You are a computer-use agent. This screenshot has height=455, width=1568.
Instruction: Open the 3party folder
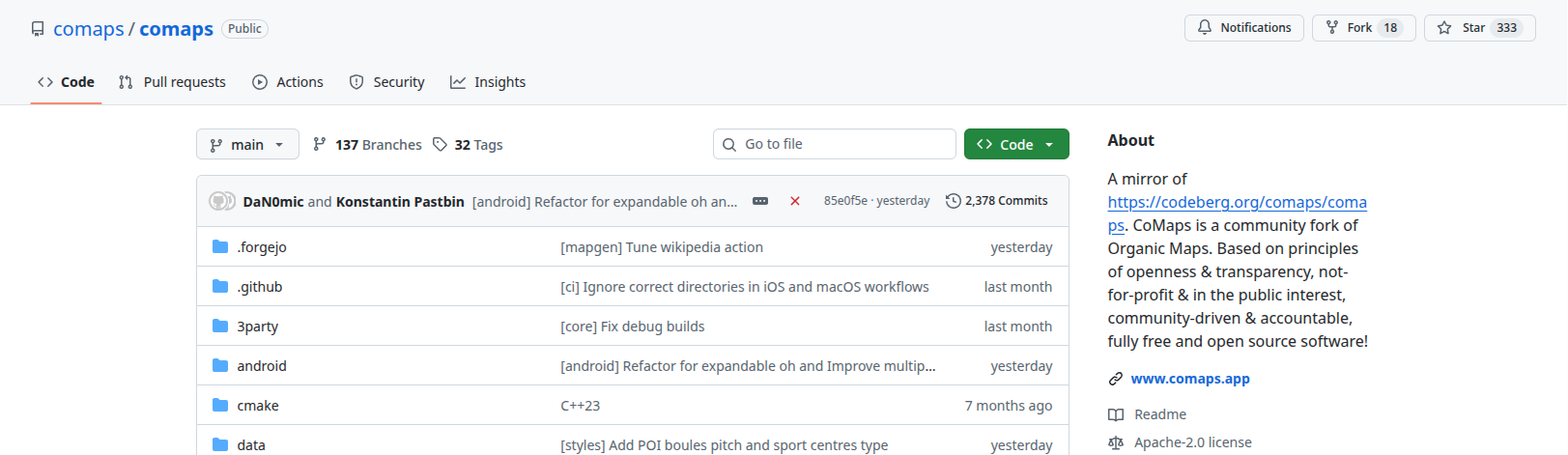tap(258, 327)
